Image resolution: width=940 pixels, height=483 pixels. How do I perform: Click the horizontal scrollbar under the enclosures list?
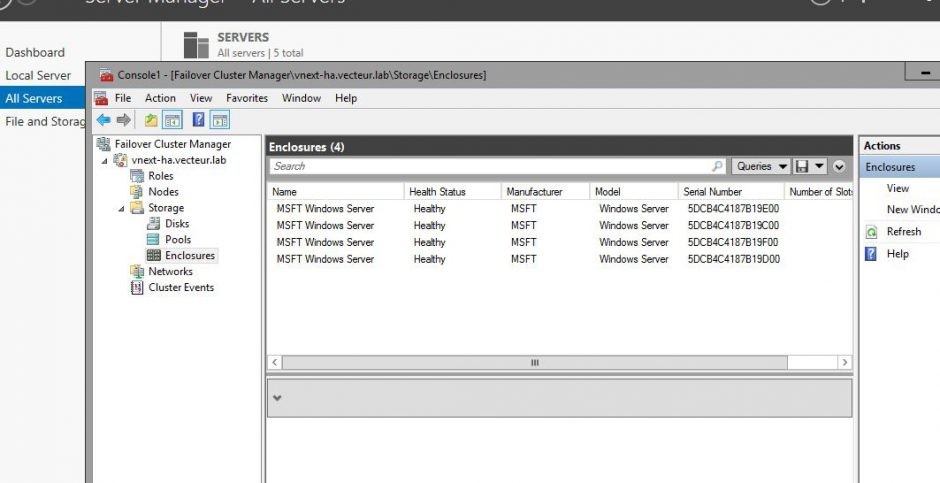[560, 362]
